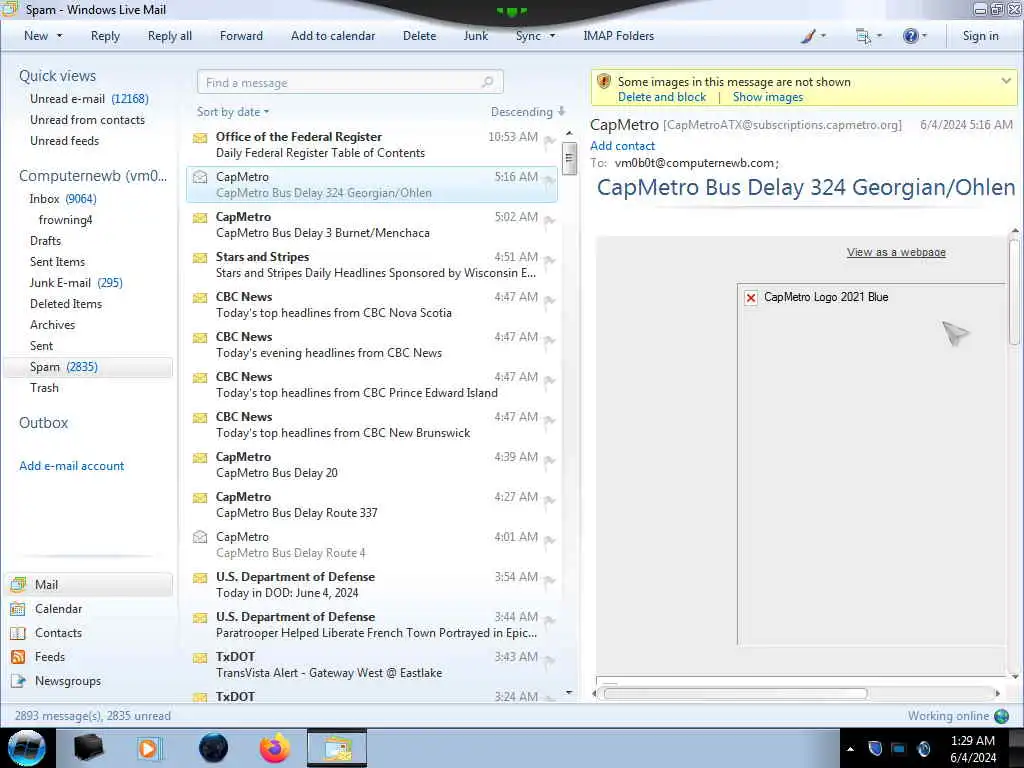The height and width of the screenshot is (768, 1024).
Task: Expand the menus icon dropdown arrow
Action: pyautogui.click(x=879, y=36)
